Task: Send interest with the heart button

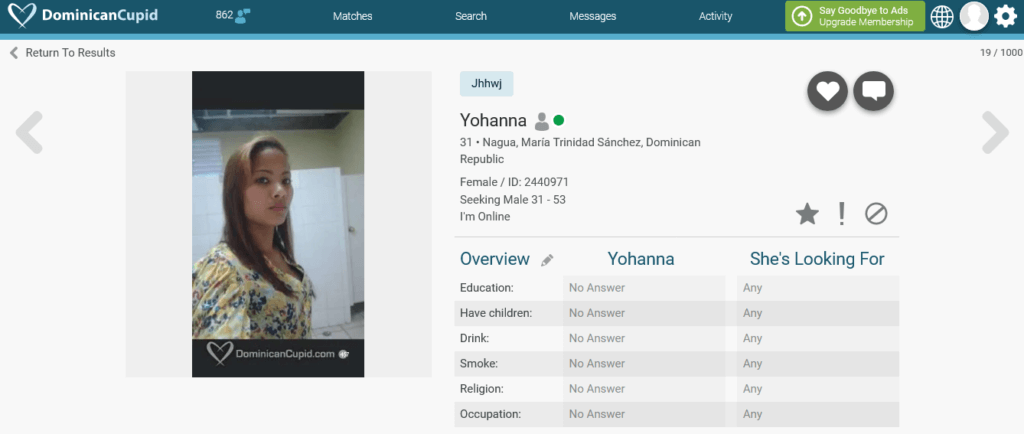Action: pyautogui.click(x=827, y=91)
